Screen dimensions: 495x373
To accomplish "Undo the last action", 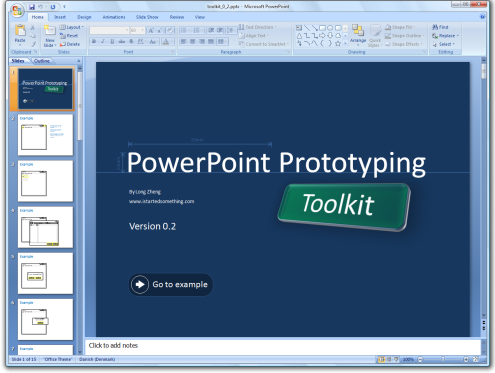I will coord(41,7).
